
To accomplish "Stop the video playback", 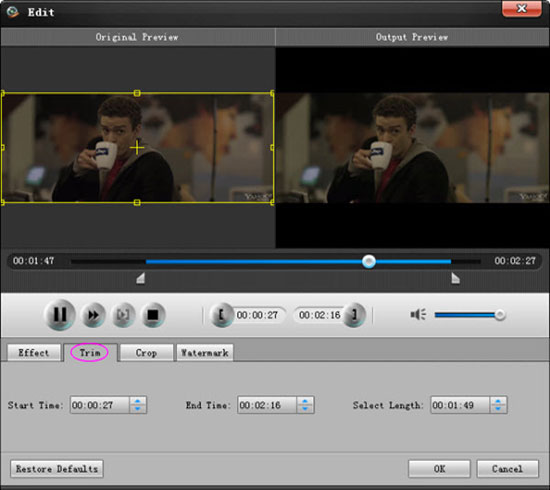I will [x=153, y=315].
